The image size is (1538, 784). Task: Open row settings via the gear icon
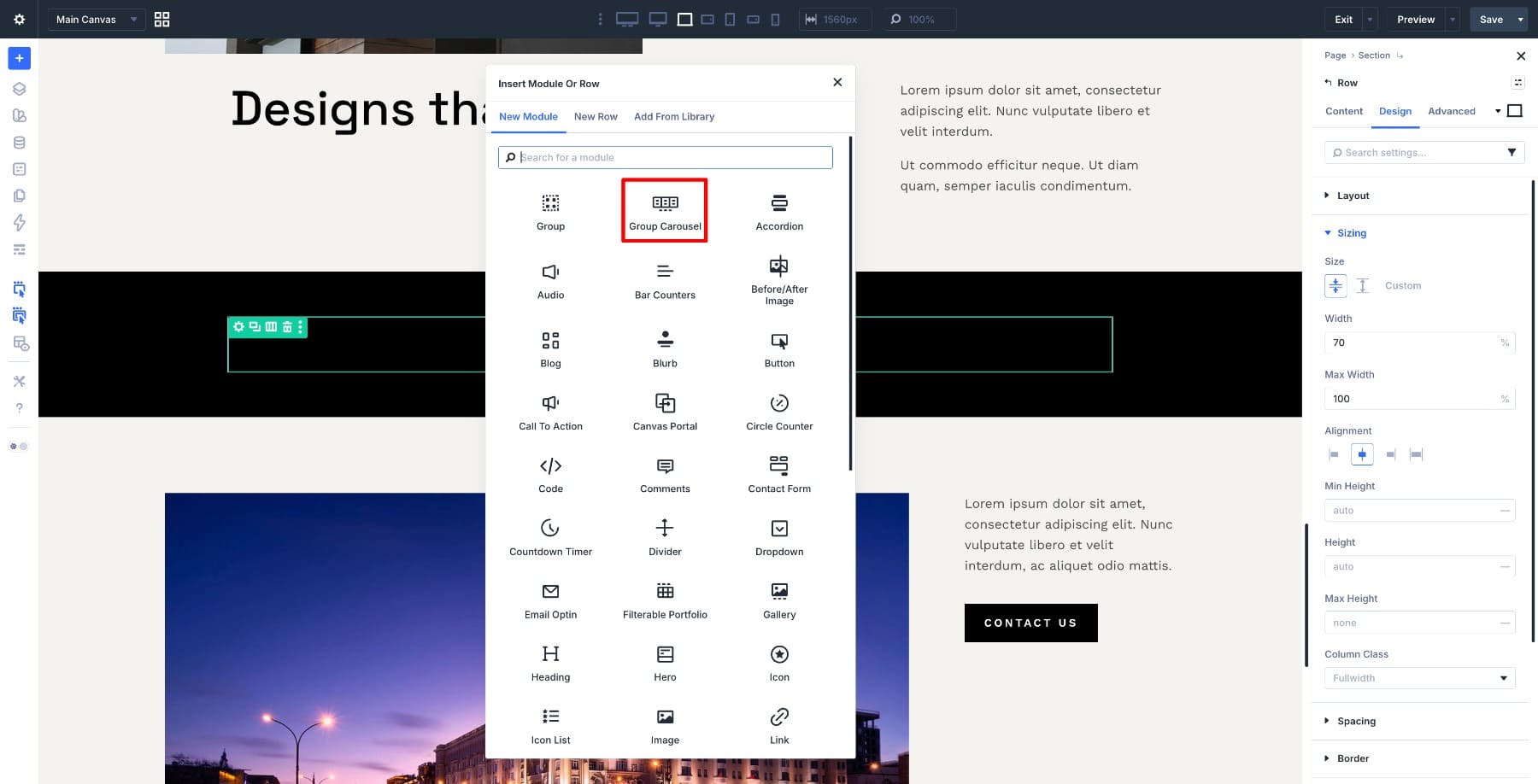click(239, 326)
